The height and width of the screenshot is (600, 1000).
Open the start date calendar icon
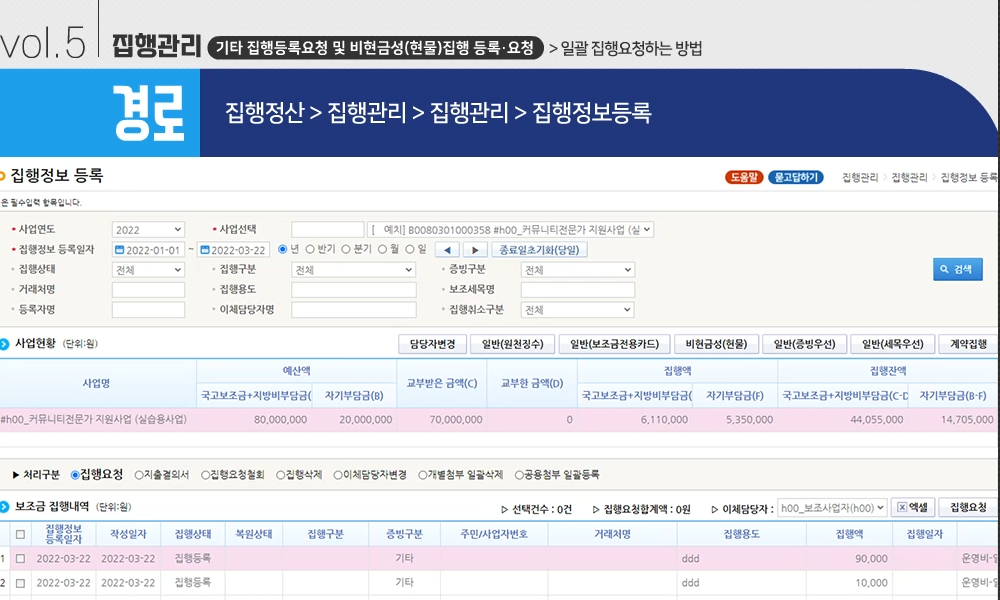tap(119, 250)
